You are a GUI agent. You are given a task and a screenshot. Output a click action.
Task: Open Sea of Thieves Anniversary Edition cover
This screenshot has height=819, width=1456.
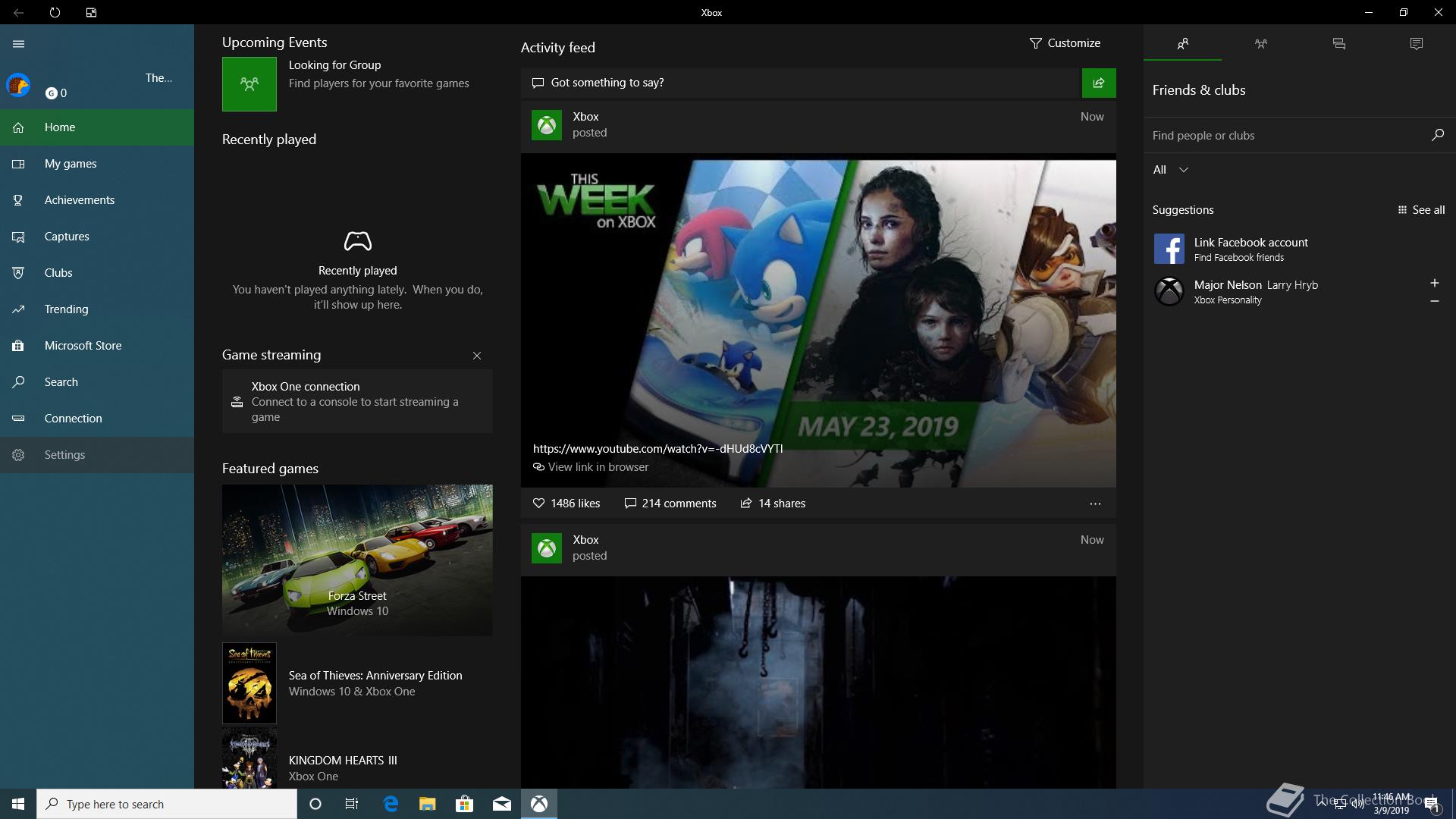coord(249,683)
